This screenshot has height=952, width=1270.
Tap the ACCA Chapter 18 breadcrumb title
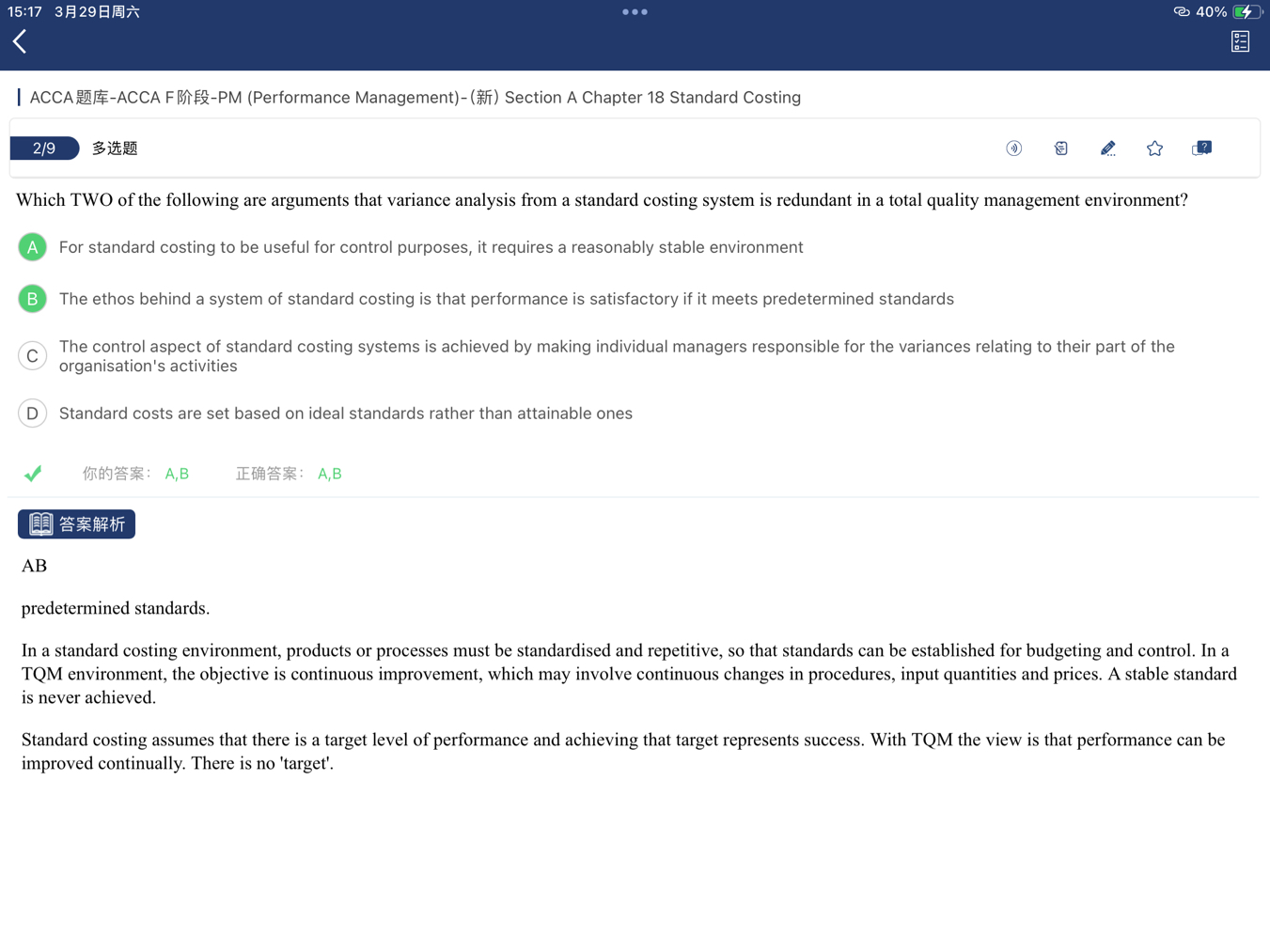click(415, 98)
